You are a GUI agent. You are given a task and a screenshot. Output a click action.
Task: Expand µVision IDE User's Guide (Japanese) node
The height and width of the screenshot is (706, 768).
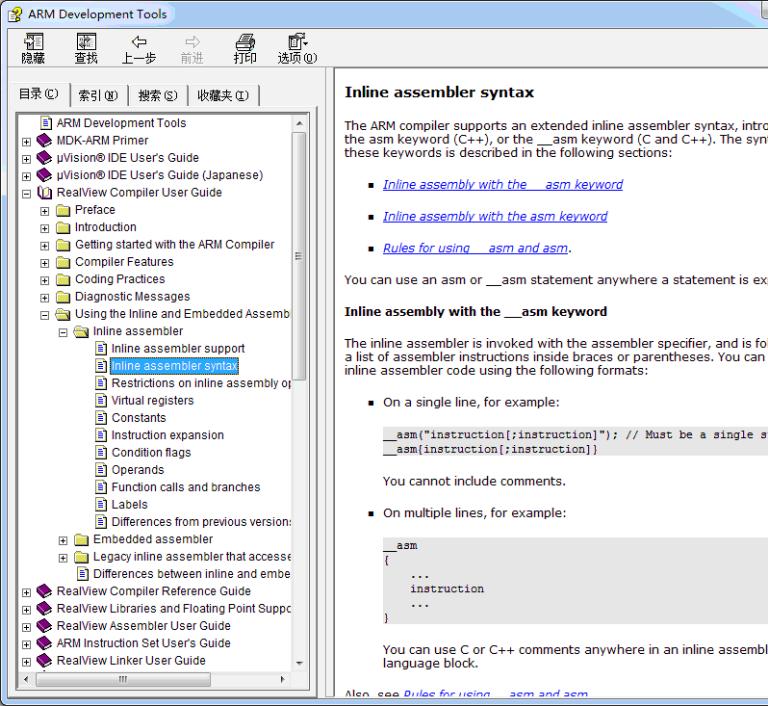26,176
